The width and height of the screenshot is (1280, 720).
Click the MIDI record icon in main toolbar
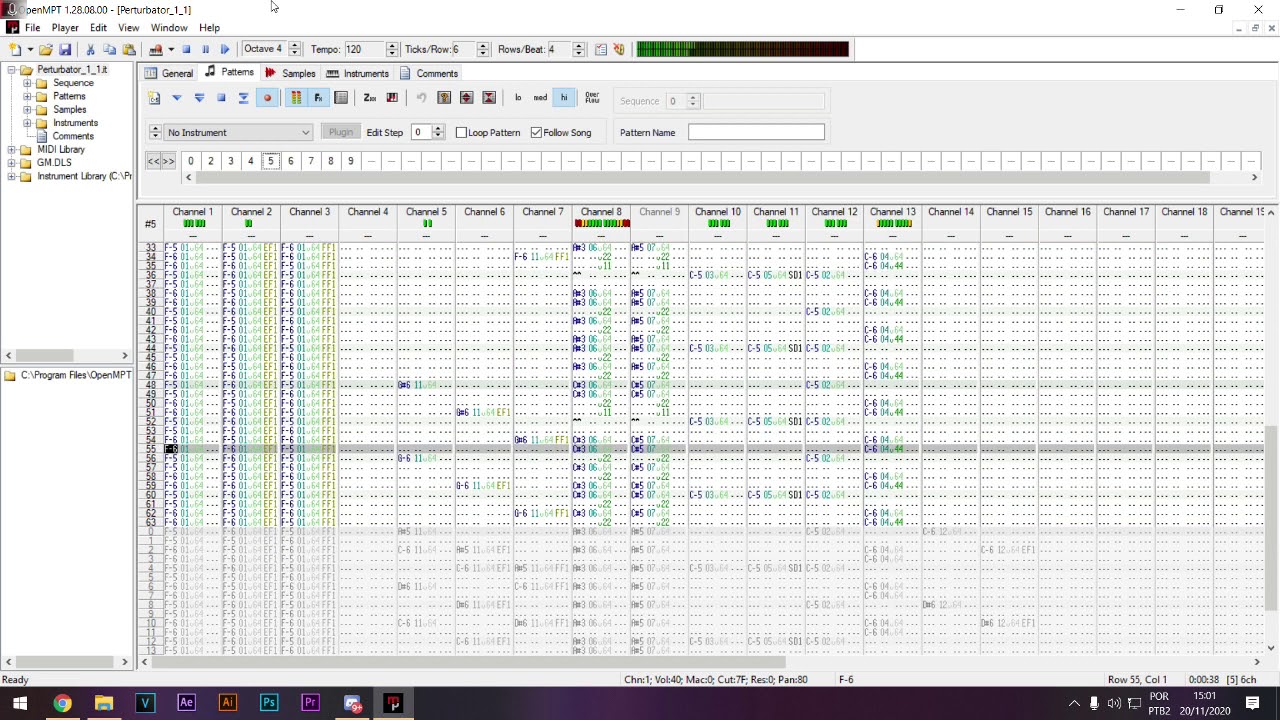tap(156, 49)
